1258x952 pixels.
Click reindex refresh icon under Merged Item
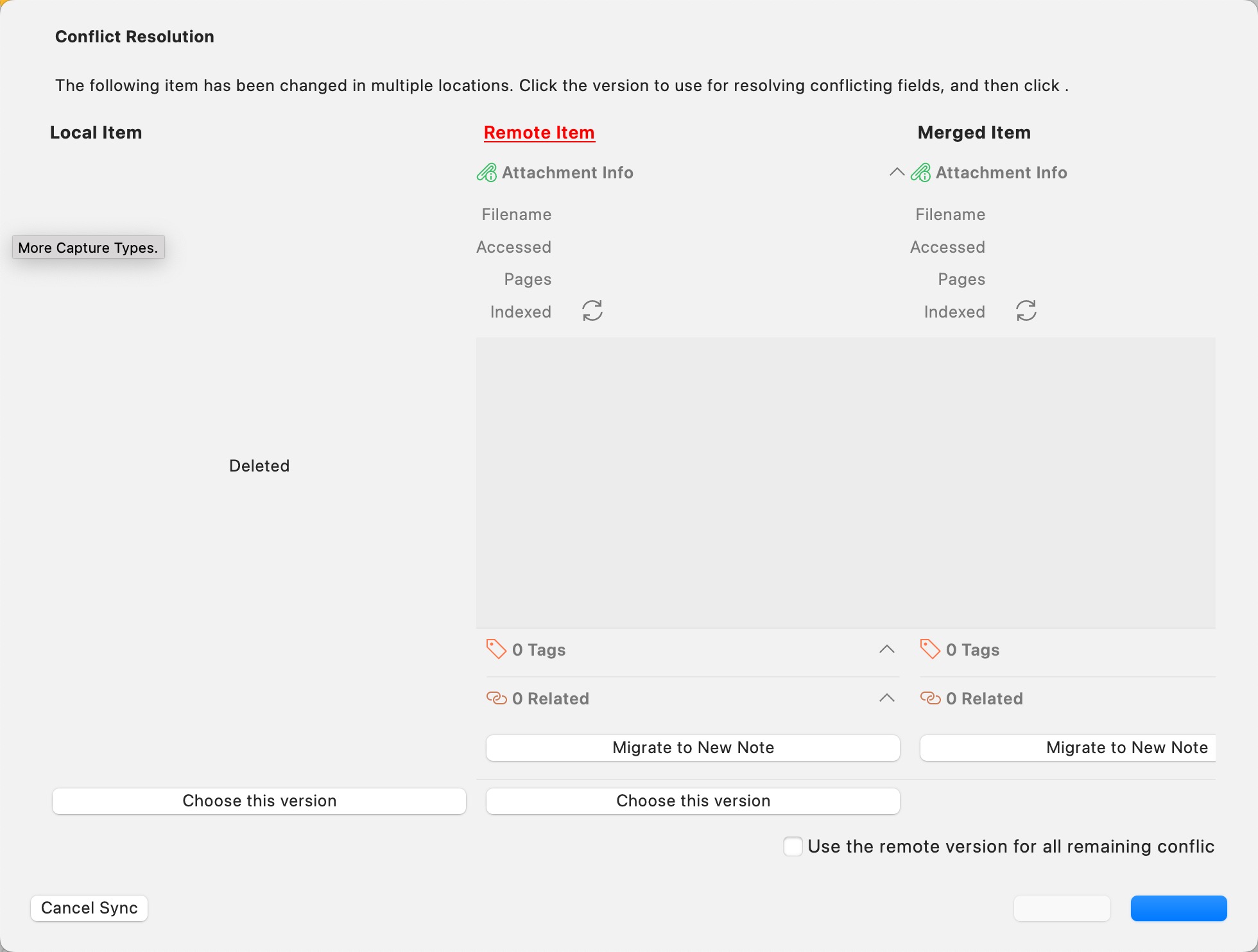tap(1026, 311)
